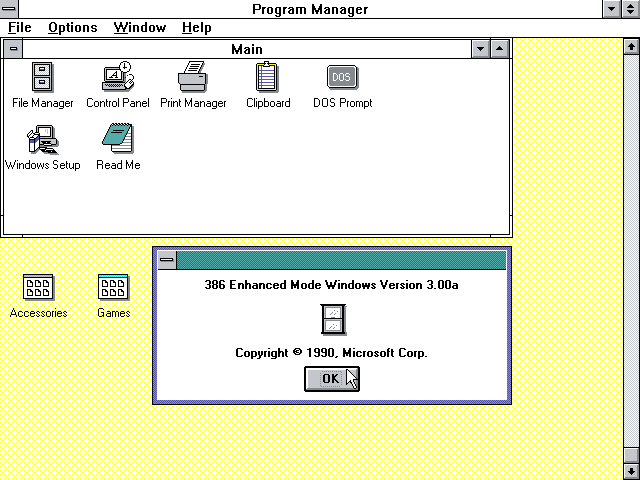Click the 'Clipboard' label text

[268, 103]
